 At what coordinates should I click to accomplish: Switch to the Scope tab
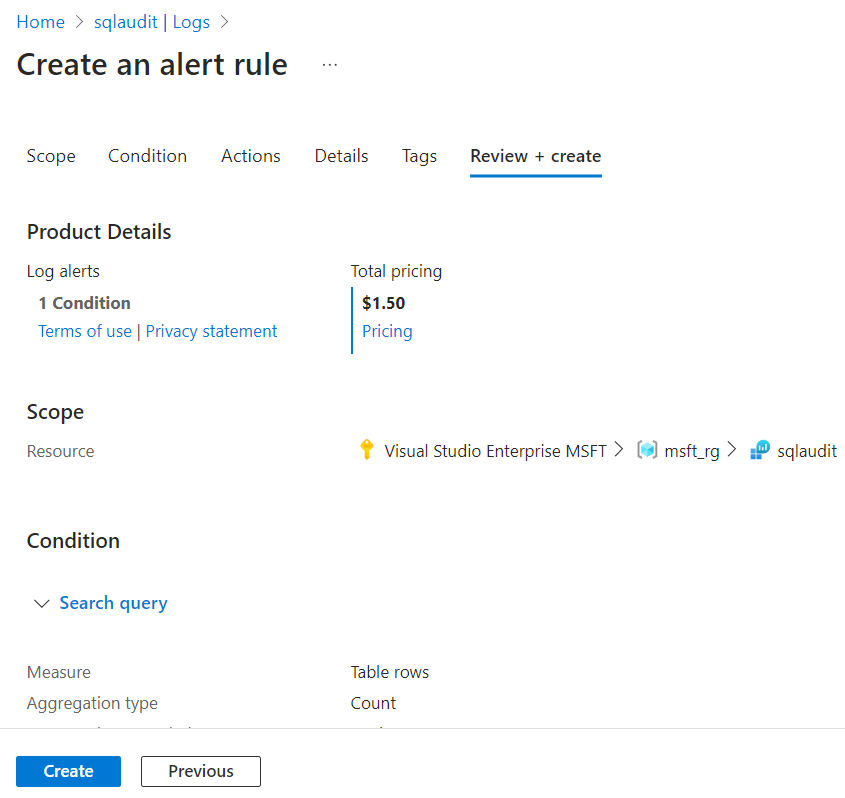[x=51, y=156]
